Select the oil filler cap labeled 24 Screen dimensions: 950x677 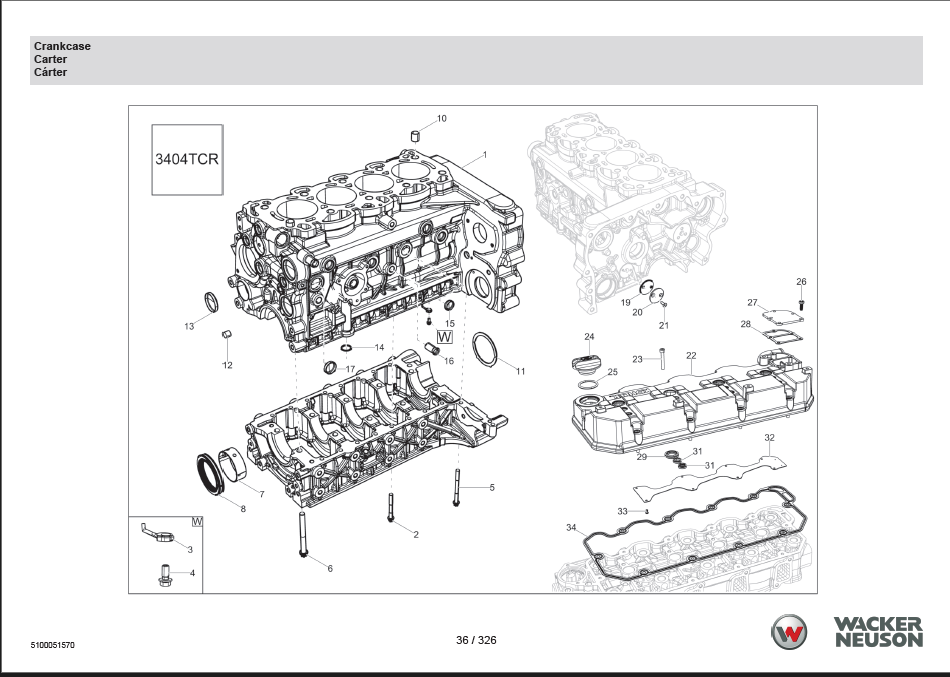pyautogui.click(x=584, y=362)
